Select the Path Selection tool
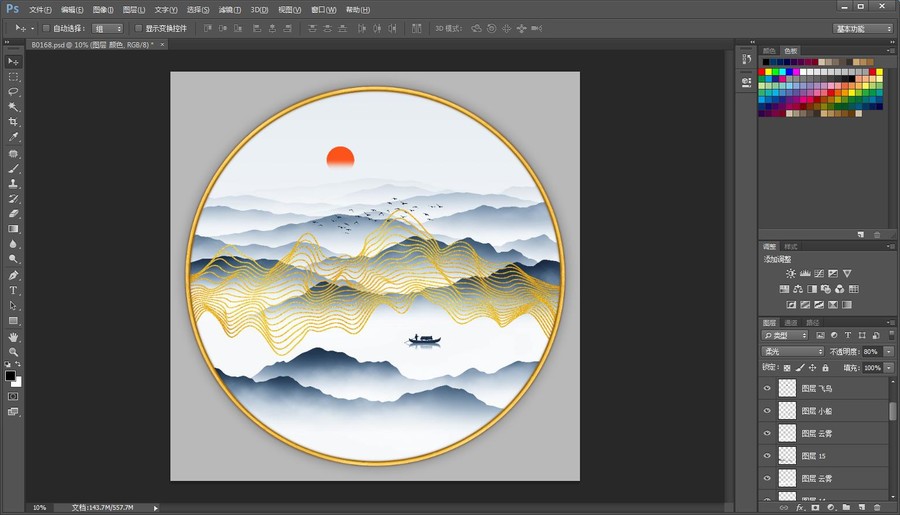 click(x=13, y=305)
